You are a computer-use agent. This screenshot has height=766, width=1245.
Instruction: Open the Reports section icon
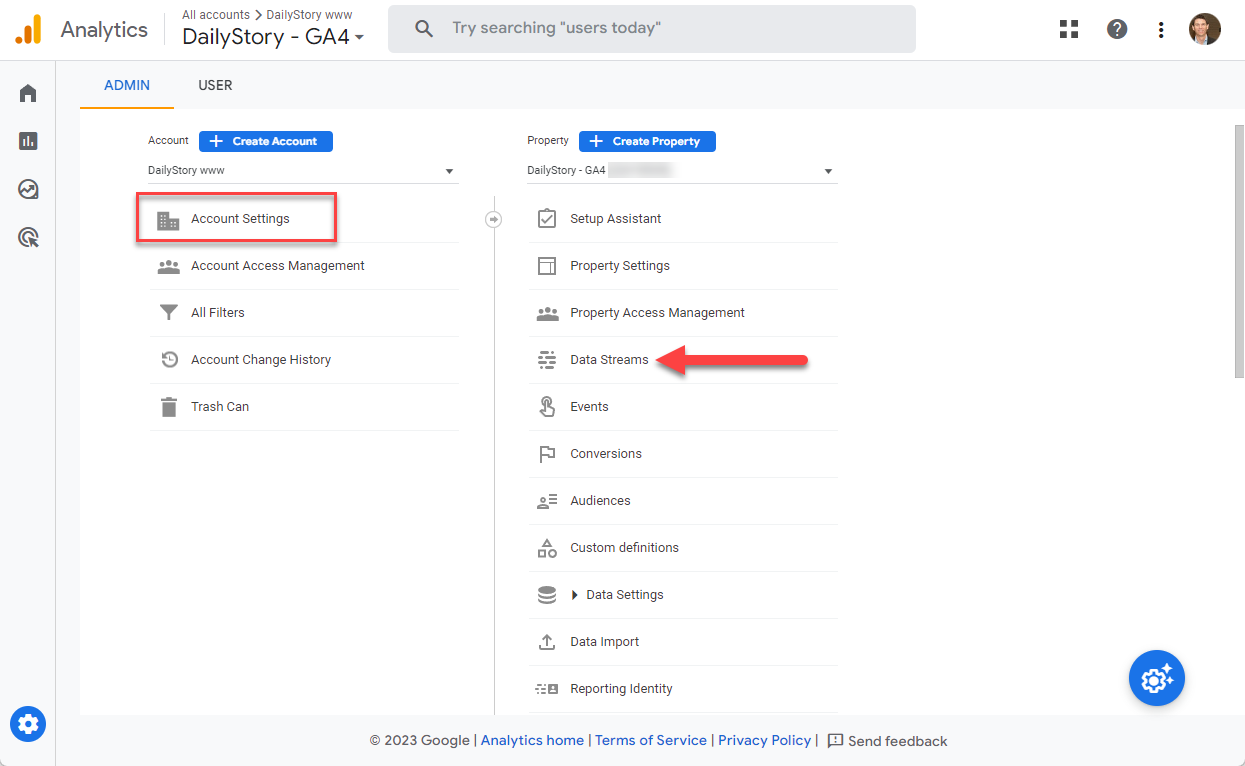[x=27, y=140]
